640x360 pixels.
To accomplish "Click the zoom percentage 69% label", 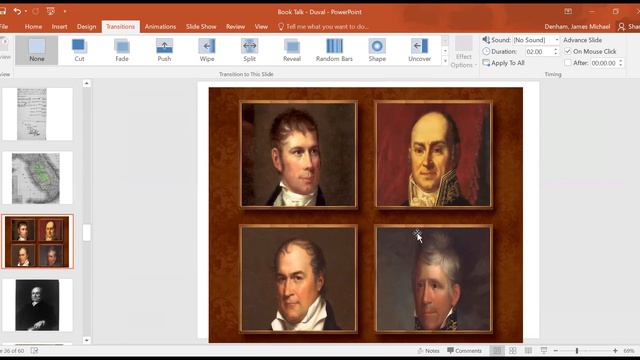I will point(629,351).
